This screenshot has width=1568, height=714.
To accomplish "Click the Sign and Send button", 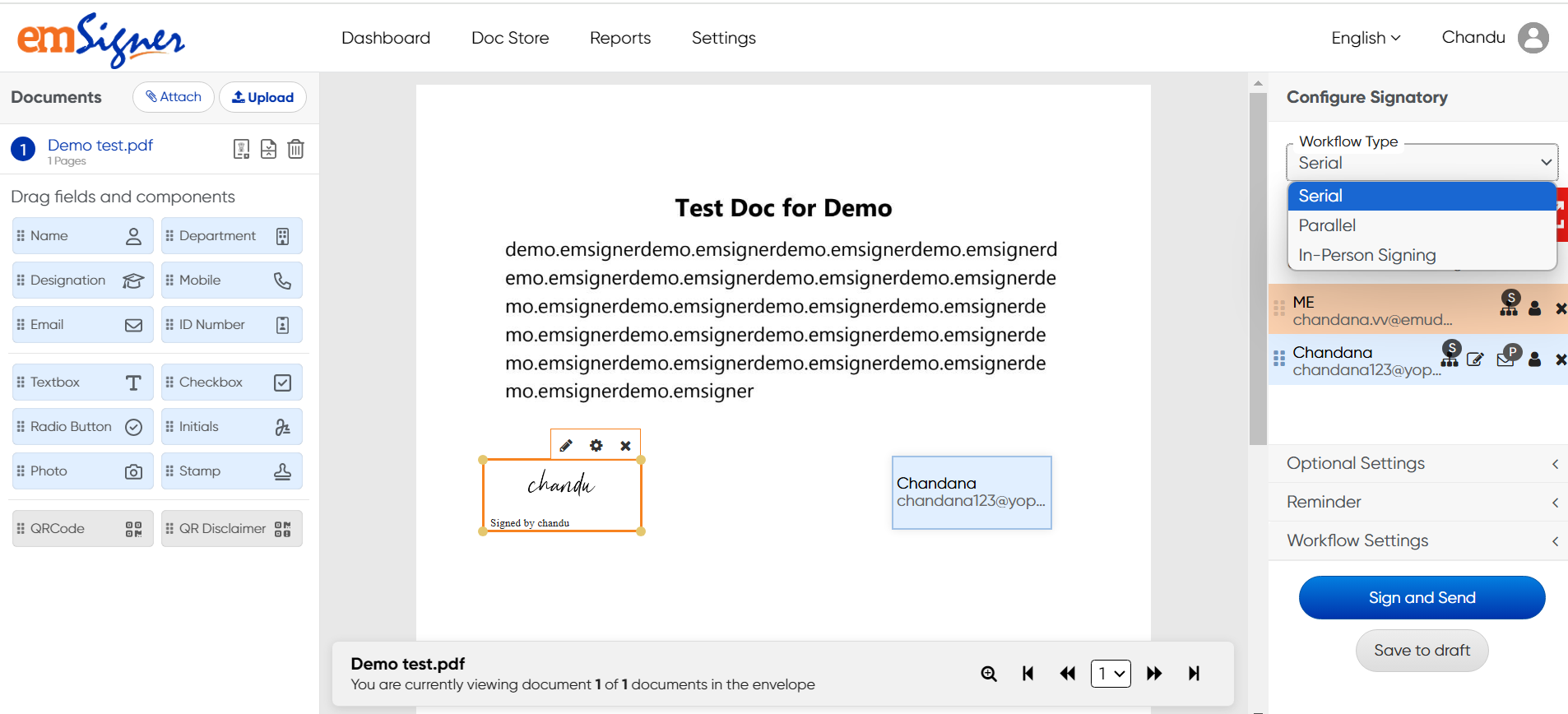I will click(1422, 598).
